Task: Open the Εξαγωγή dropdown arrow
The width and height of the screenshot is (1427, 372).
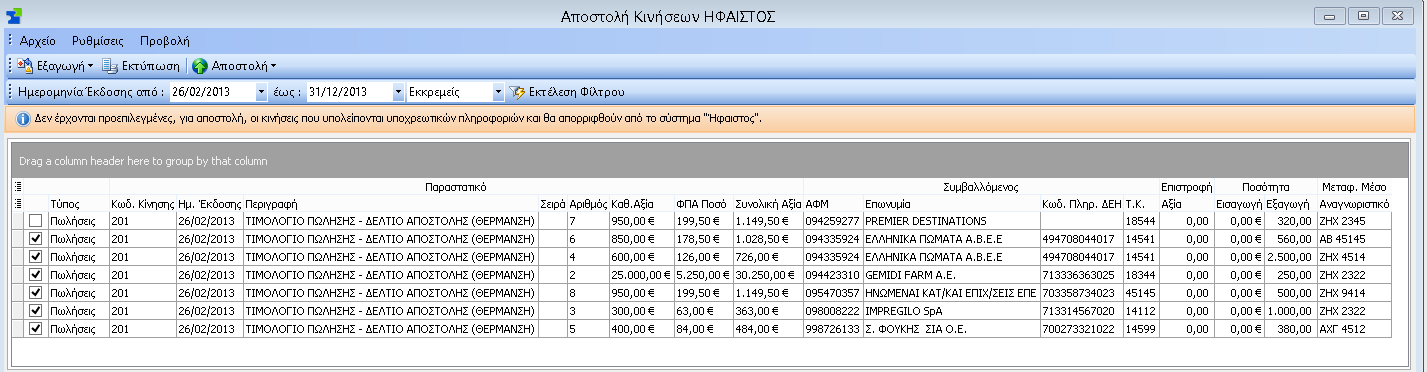Action: (90, 67)
